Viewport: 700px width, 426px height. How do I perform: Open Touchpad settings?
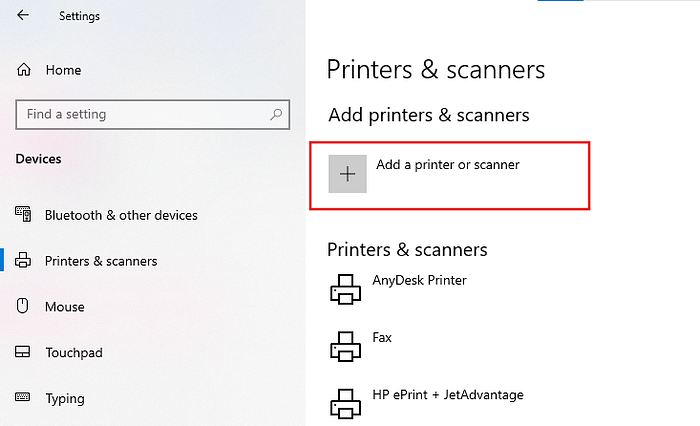pyautogui.click(x=74, y=353)
